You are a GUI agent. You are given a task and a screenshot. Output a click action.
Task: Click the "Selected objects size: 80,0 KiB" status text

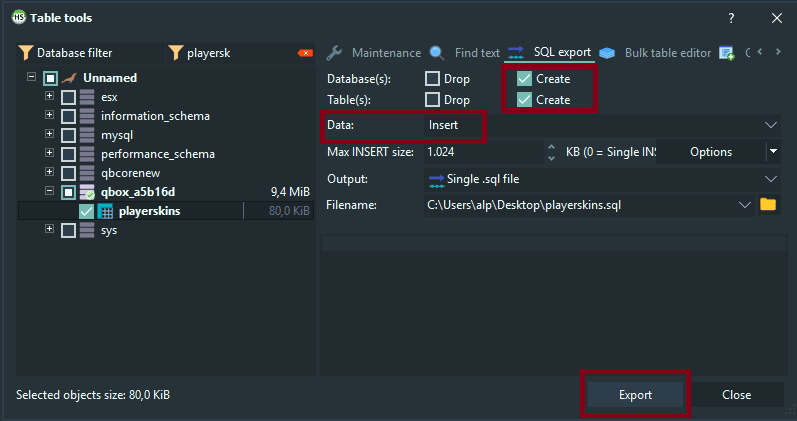click(x=93, y=395)
